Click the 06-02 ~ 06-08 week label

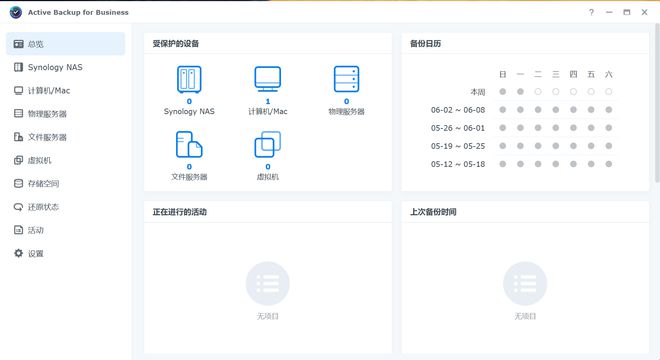[x=458, y=110]
